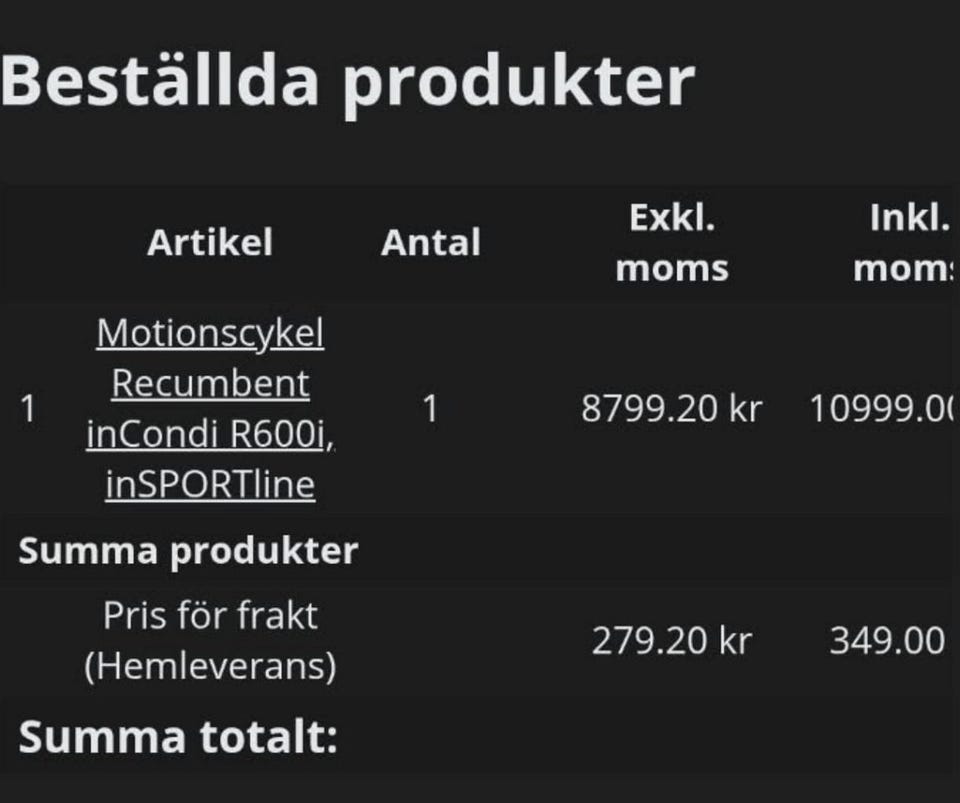
Task: Click the word Recumbent in product link
Action: (x=210, y=384)
